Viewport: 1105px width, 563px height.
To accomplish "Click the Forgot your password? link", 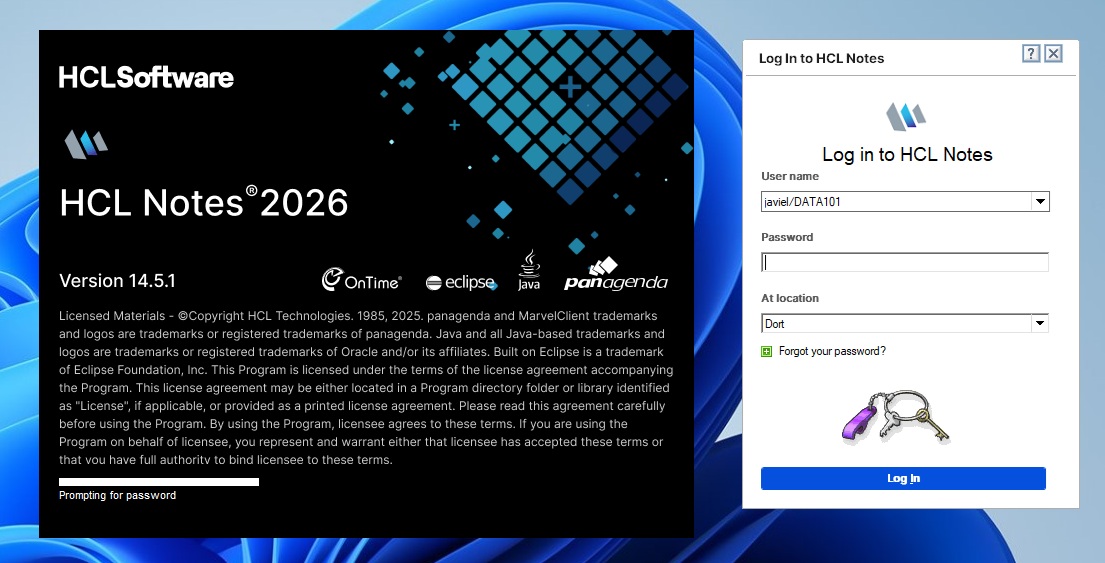I will [832, 351].
